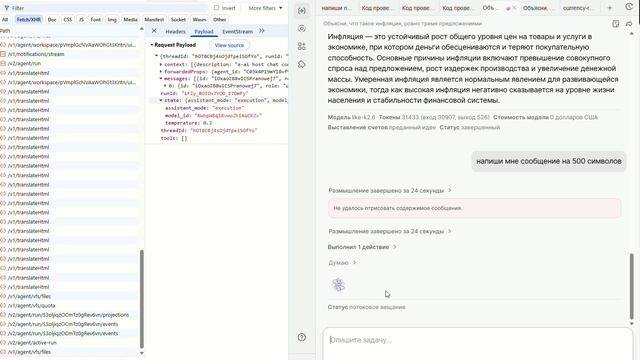Add a new chat tab with plus
The width and height of the screenshot is (640, 360).
pyautogui.click(x=609, y=8)
